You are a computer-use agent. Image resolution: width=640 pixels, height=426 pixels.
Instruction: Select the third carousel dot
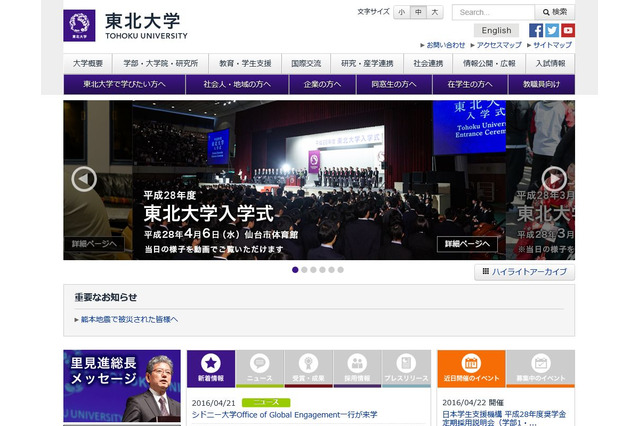[x=313, y=270]
